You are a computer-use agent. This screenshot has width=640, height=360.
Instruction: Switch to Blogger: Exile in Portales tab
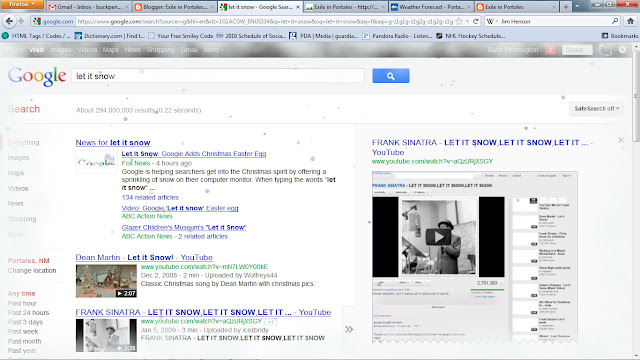[174, 7]
